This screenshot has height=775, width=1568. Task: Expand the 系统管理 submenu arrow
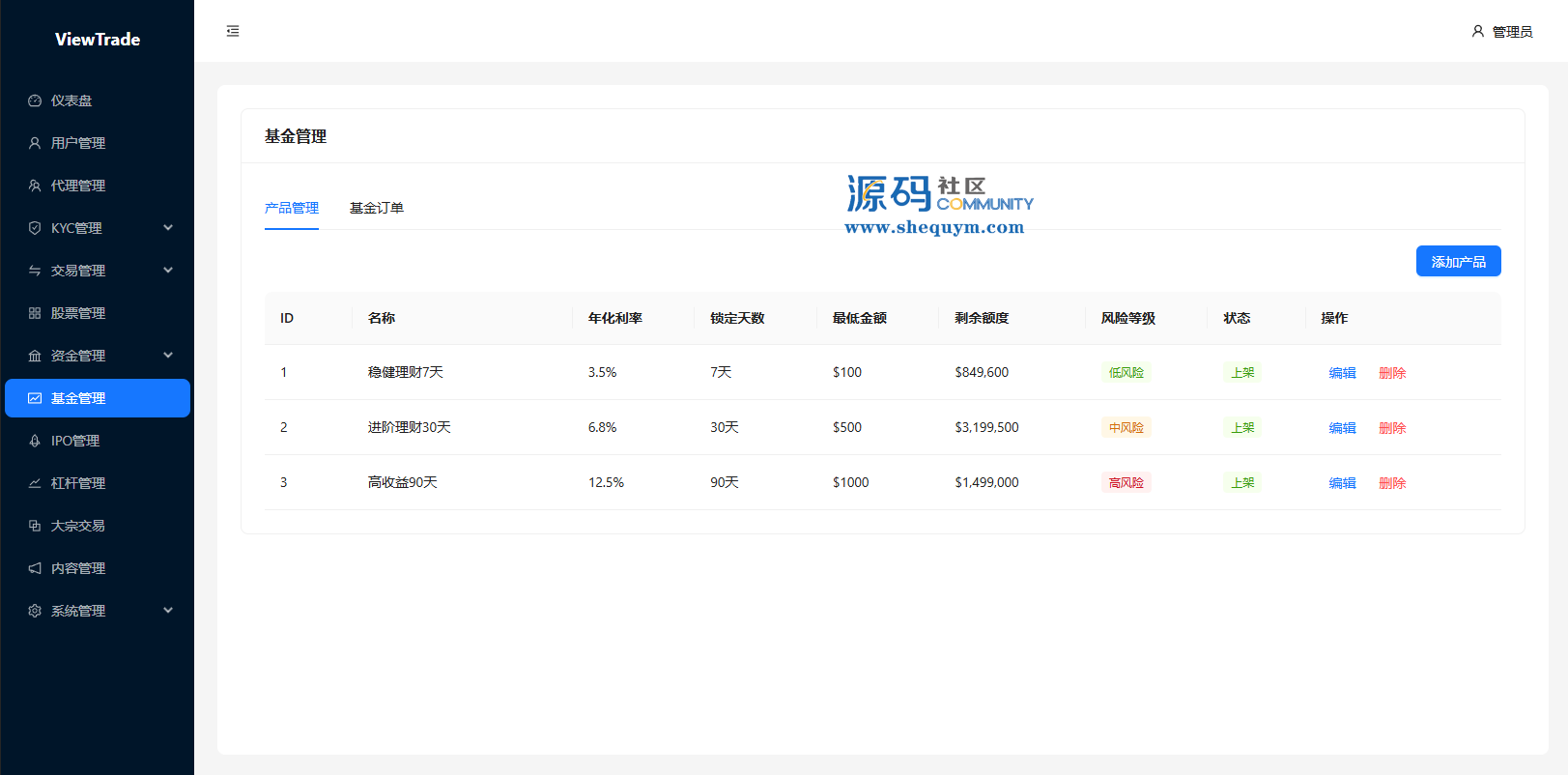pyautogui.click(x=168, y=611)
